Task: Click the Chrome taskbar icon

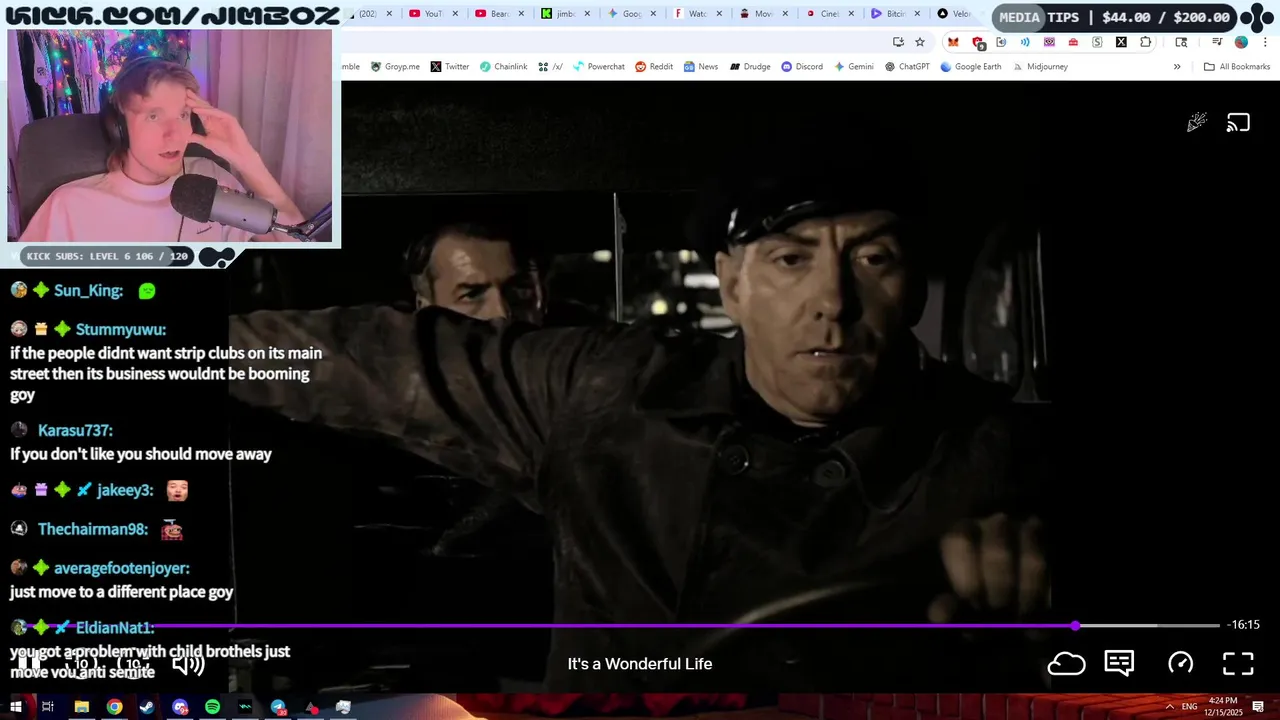Action: (x=114, y=707)
